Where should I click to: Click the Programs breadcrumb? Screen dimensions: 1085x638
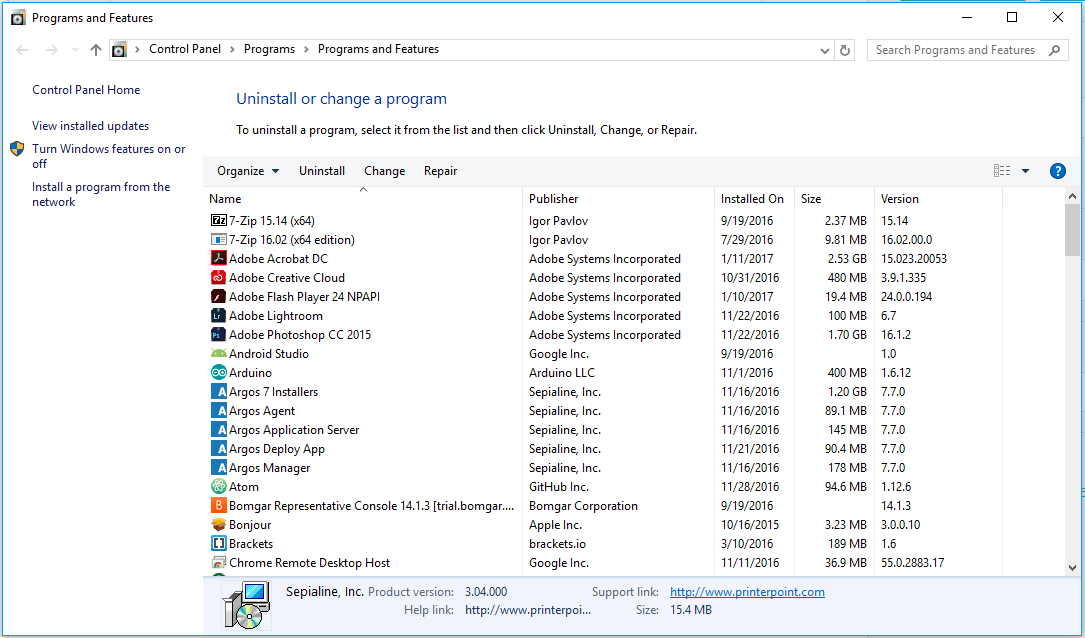tap(269, 49)
